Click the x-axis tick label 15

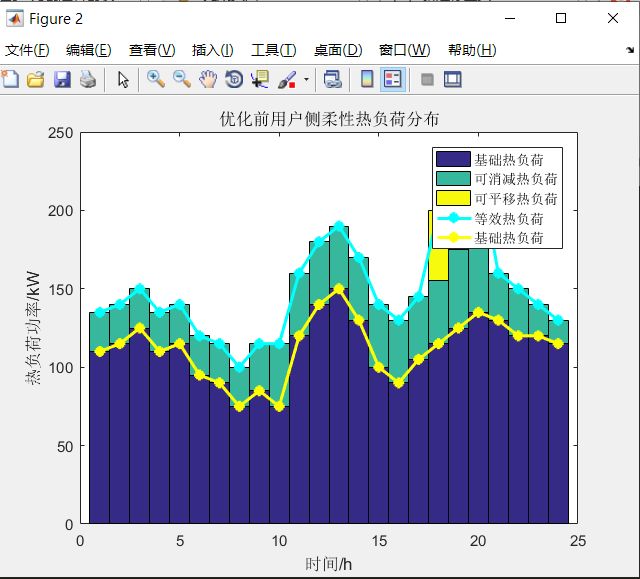(379, 541)
